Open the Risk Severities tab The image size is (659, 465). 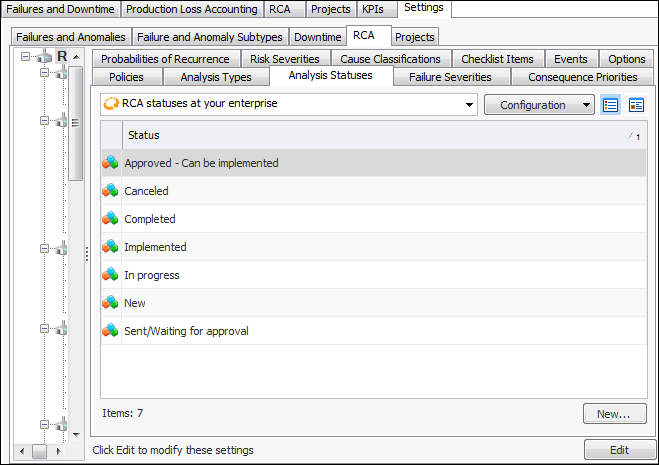point(285,59)
